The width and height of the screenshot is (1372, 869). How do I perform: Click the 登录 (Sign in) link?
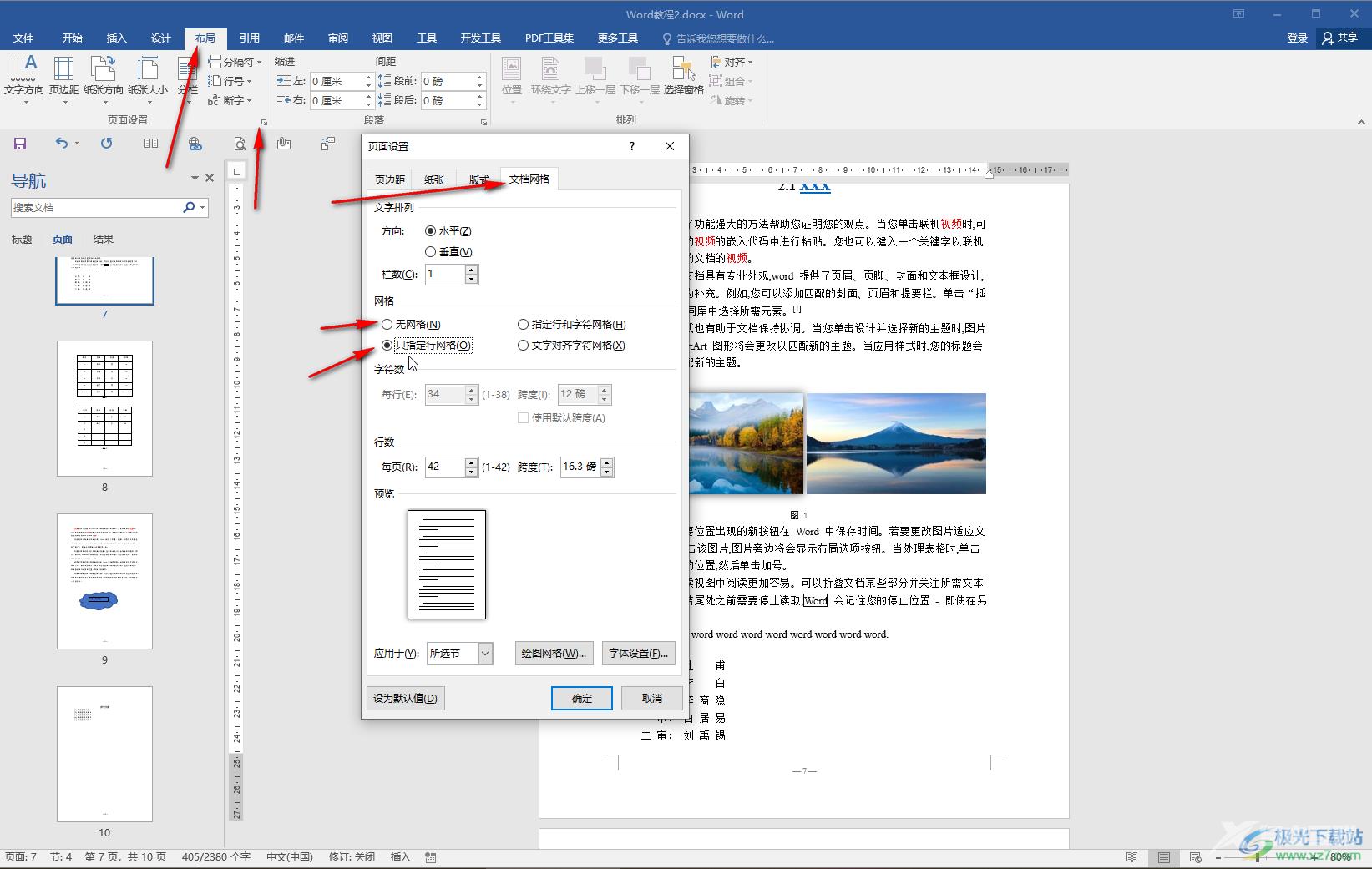tap(1297, 38)
